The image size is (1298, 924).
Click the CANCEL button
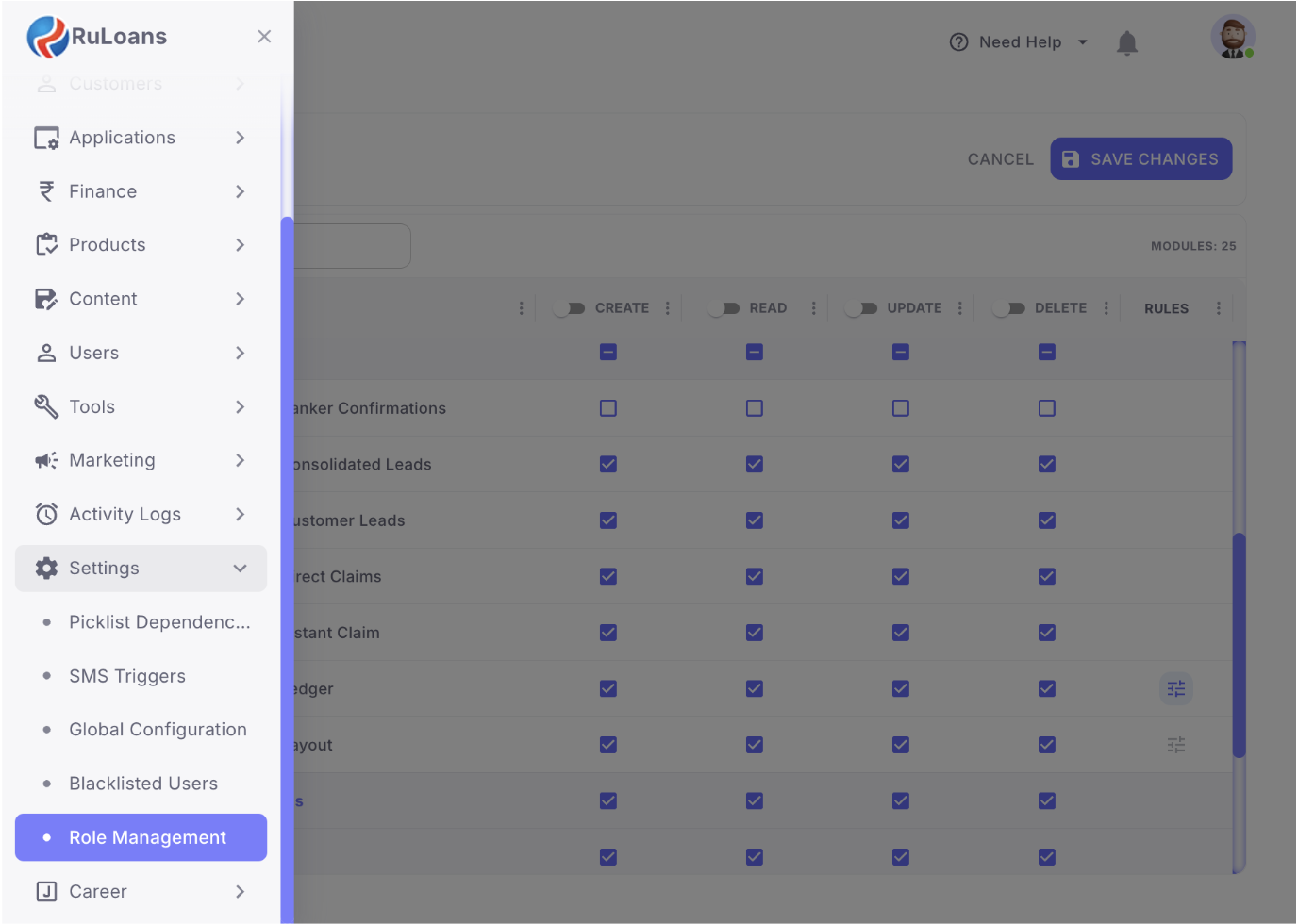tap(1000, 159)
